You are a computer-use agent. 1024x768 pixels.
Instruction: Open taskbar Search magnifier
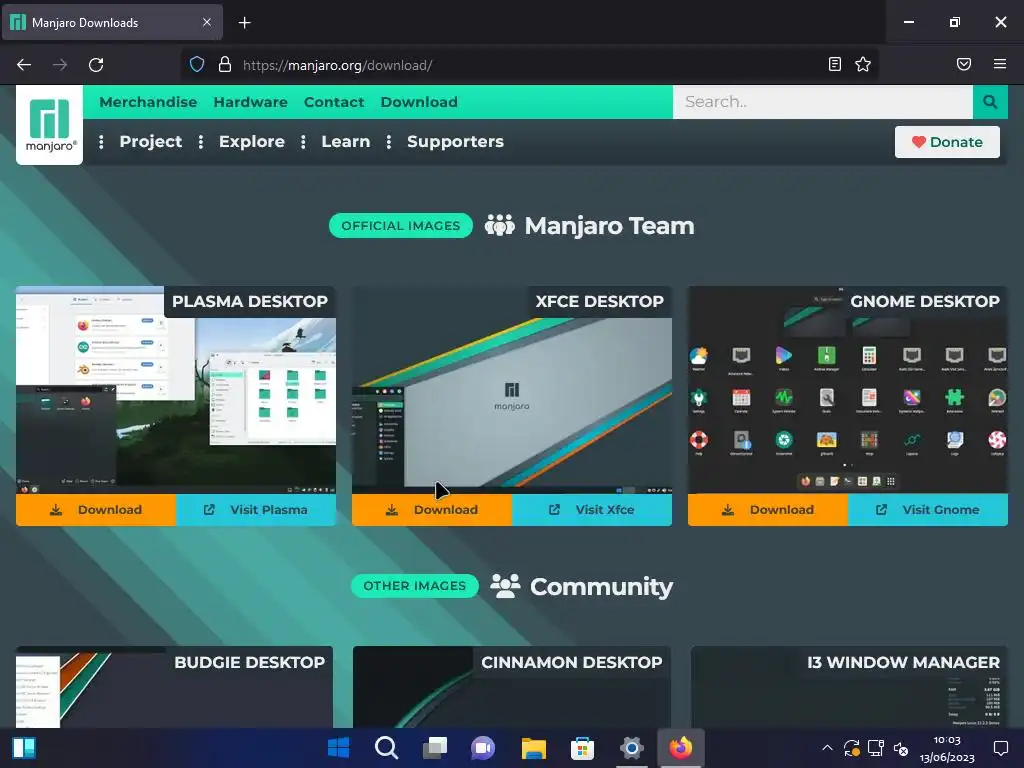pos(387,748)
